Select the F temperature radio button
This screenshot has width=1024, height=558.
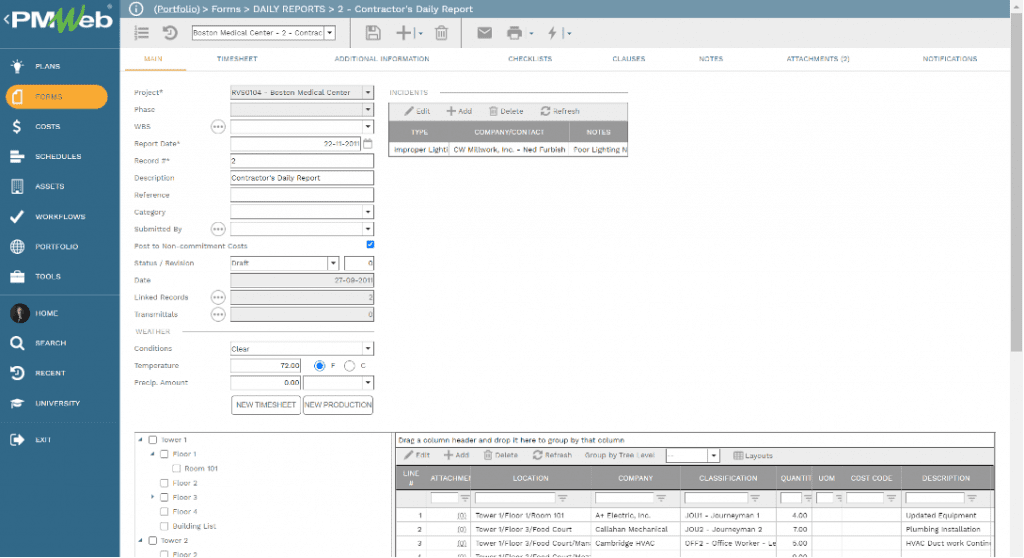tap(319, 366)
